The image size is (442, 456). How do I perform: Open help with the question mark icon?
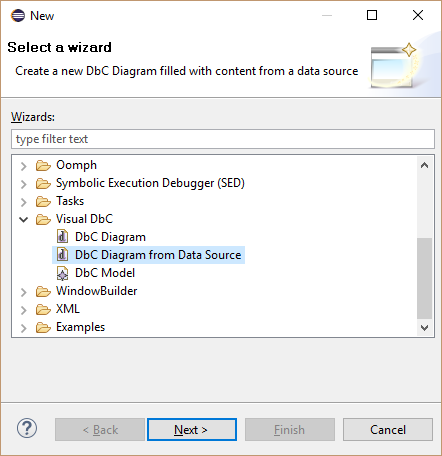pyautogui.click(x=27, y=429)
